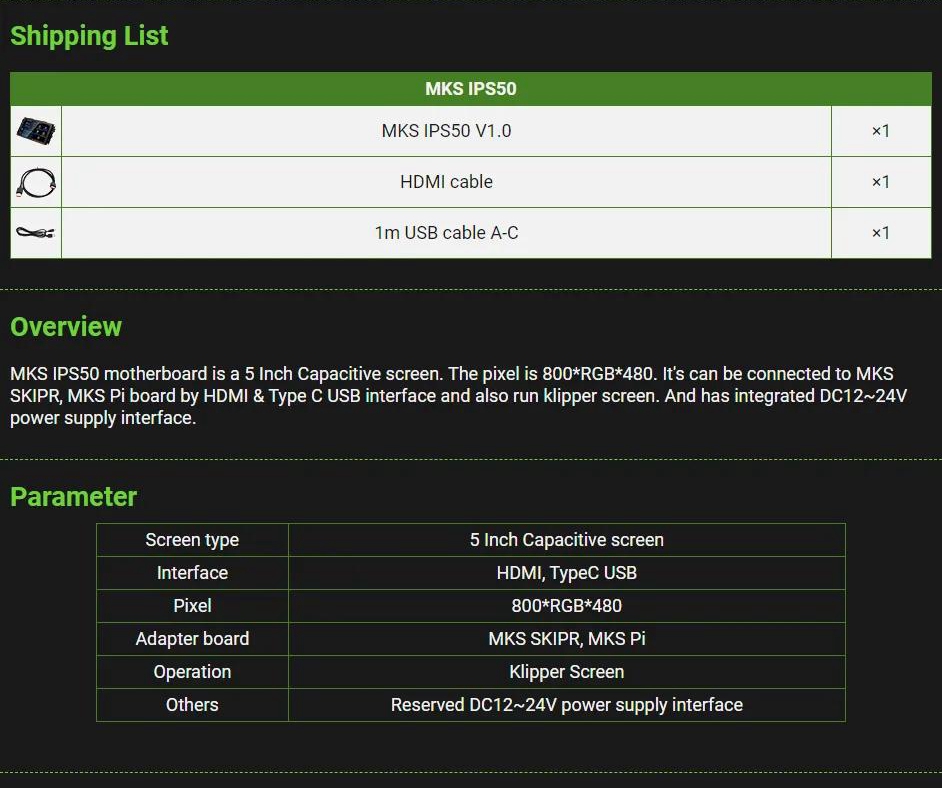The height and width of the screenshot is (788, 942).
Task: Select the Shipping List heading
Action: point(89,36)
